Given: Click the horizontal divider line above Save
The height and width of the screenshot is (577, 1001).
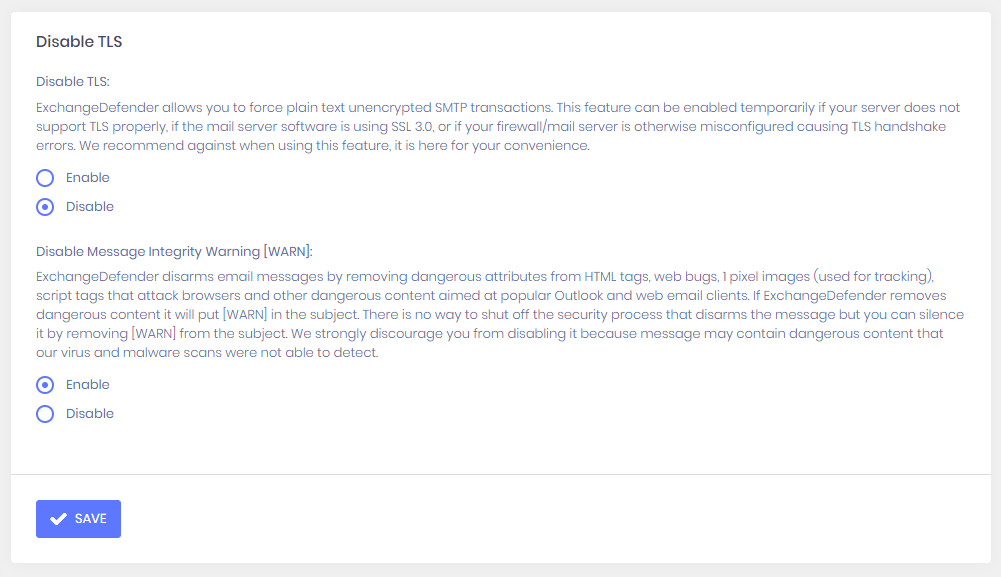Looking at the screenshot, I should tap(500, 474).
